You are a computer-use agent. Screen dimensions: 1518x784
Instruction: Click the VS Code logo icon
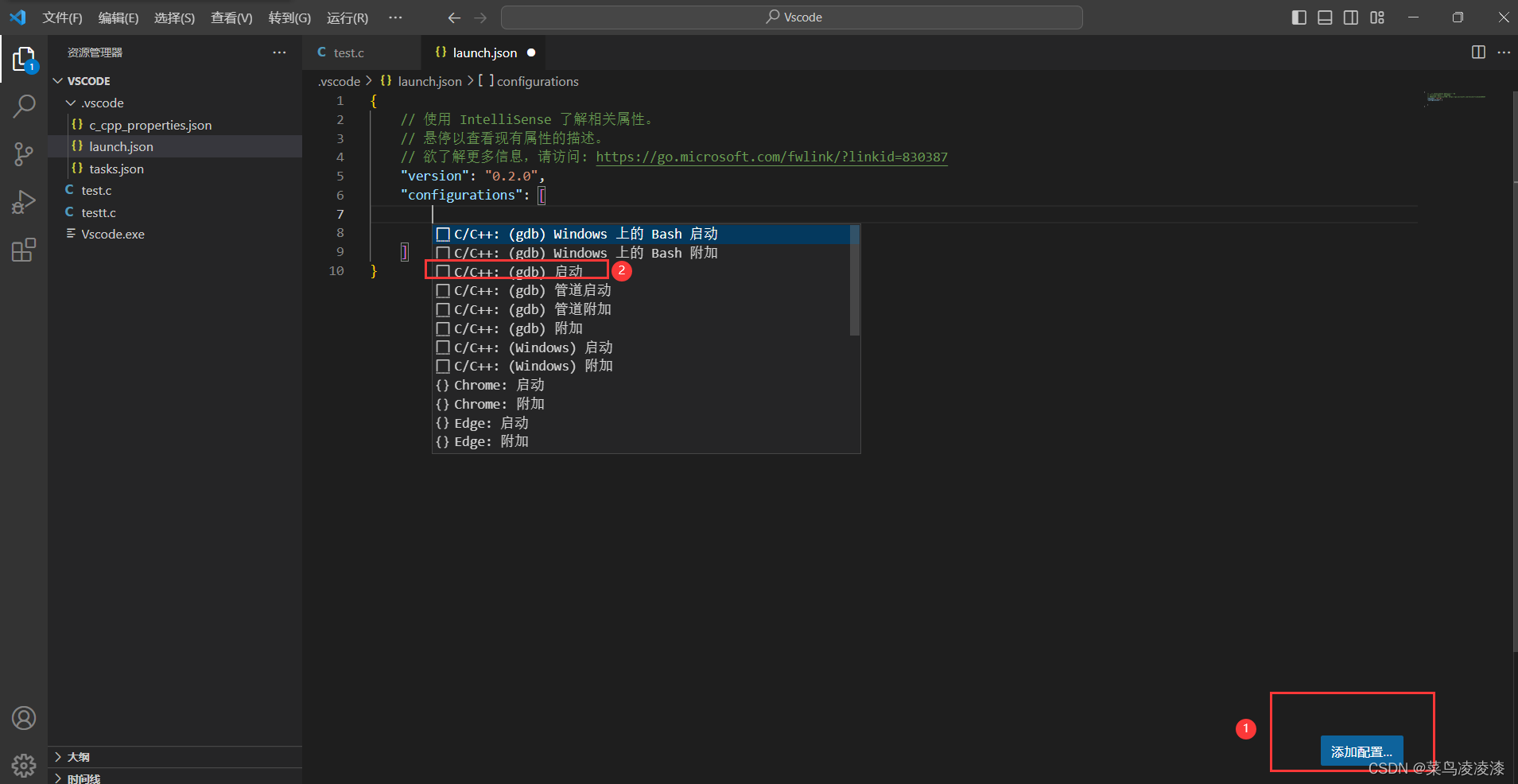(17, 17)
